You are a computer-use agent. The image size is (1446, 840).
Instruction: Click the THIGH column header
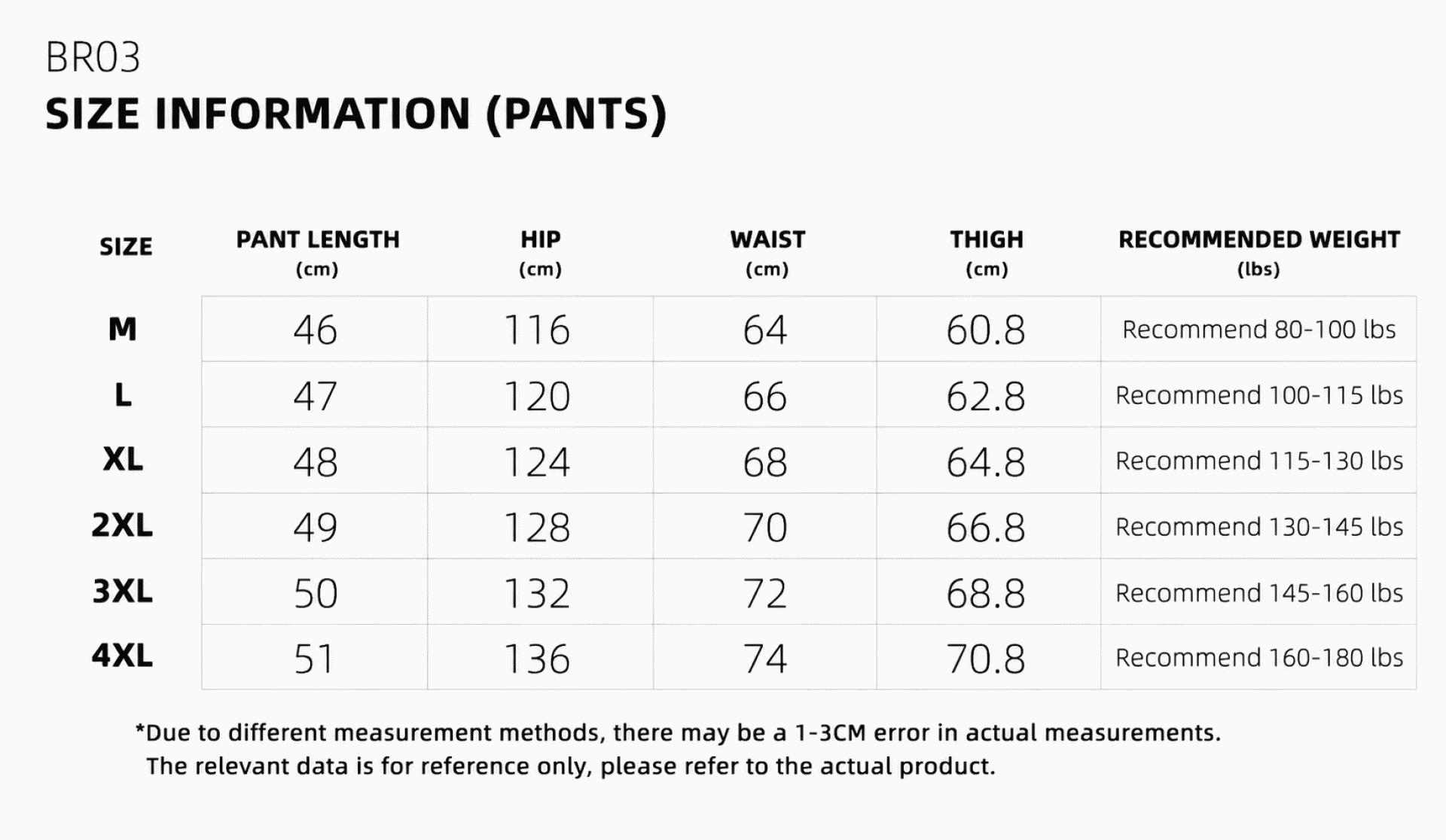(x=987, y=252)
